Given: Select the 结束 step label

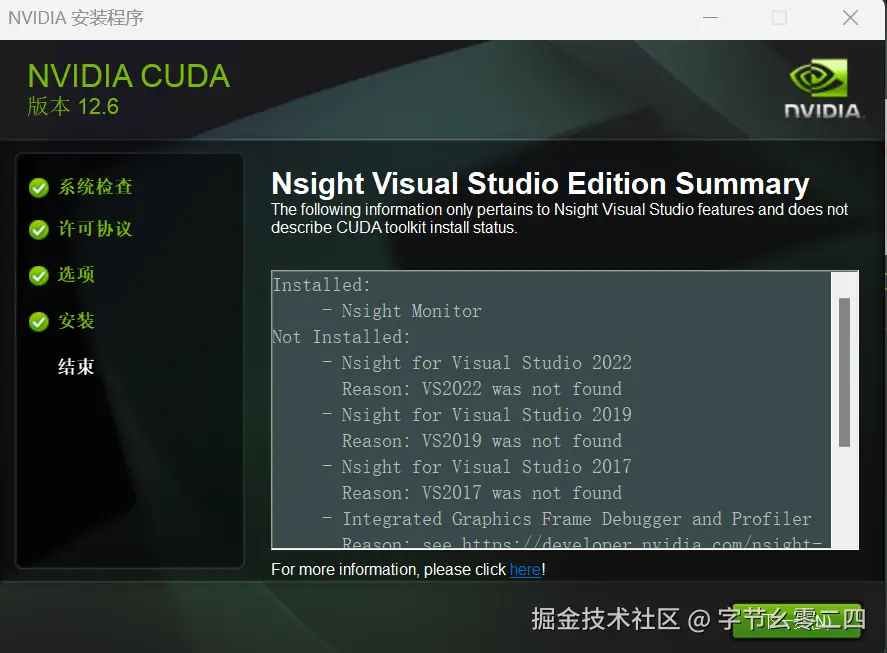Looking at the screenshot, I should [76, 367].
